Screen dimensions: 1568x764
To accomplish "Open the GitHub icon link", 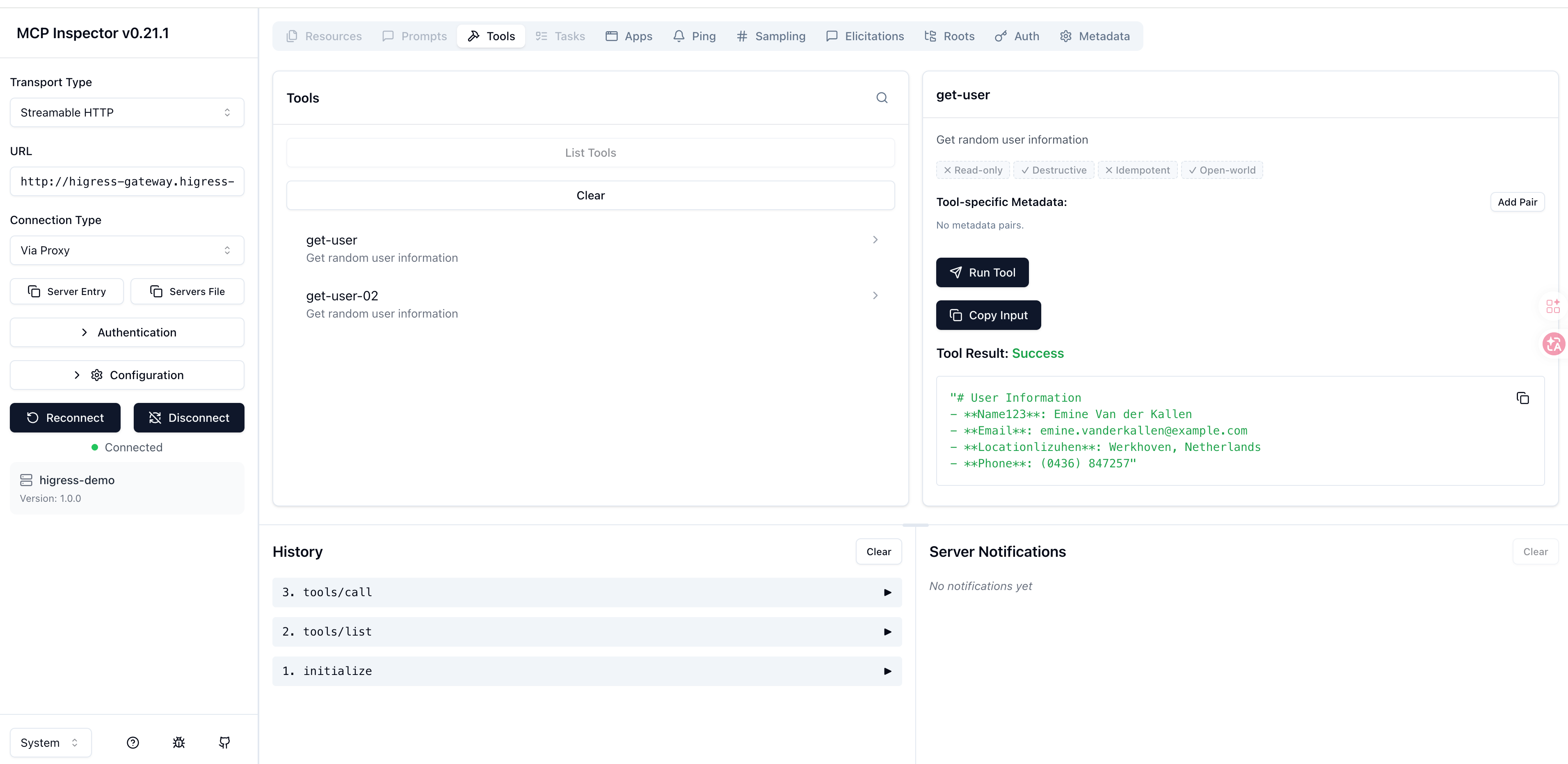I will click(x=224, y=742).
